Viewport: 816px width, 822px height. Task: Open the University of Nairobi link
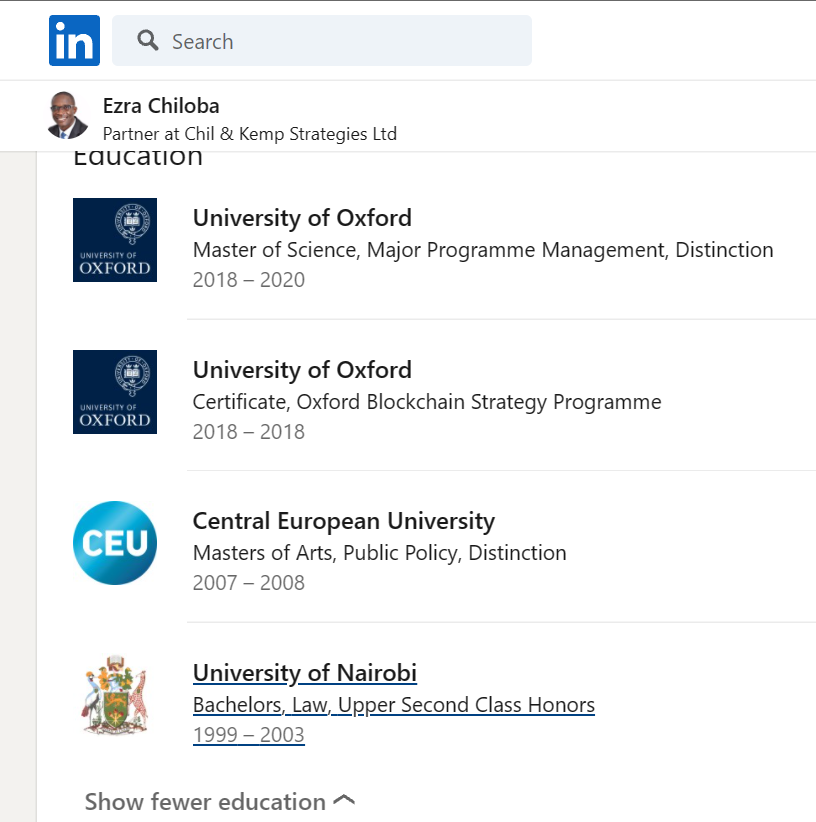[304, 673]
